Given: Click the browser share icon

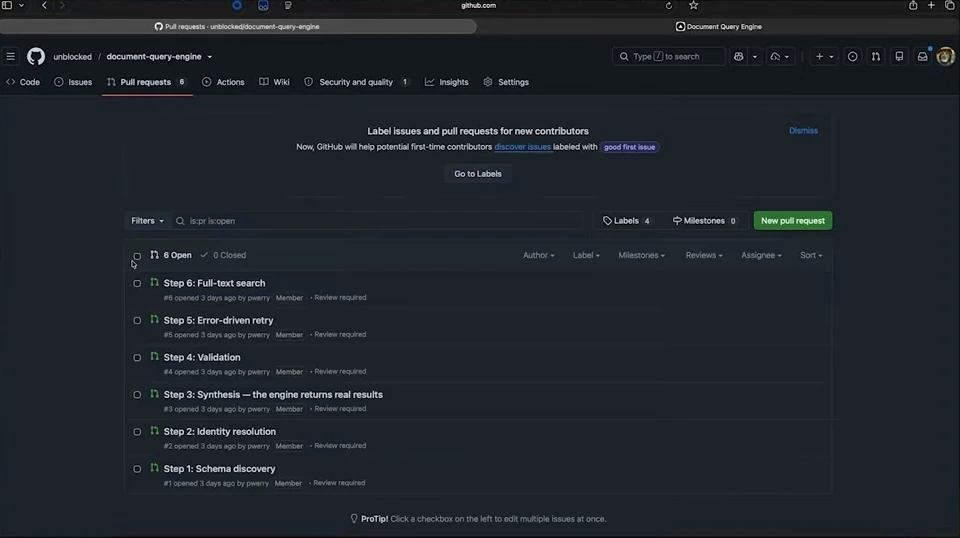Looking at the screenshot, I should point(913,6).
